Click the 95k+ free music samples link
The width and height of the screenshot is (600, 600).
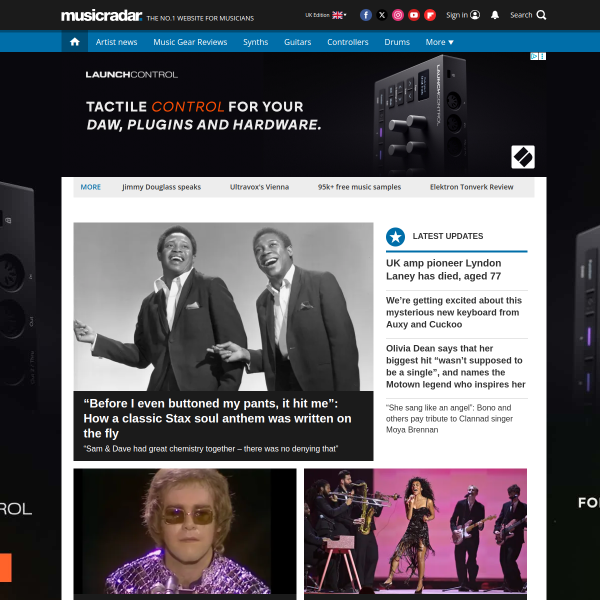pyautogui.click(x=359, y=187)
